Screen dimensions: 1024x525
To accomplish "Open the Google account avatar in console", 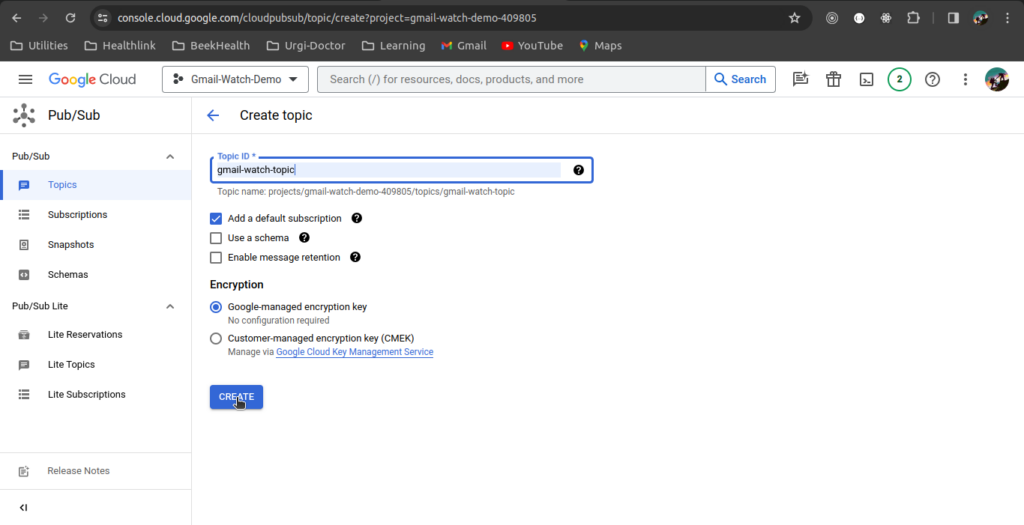I will tap(997, 80).
